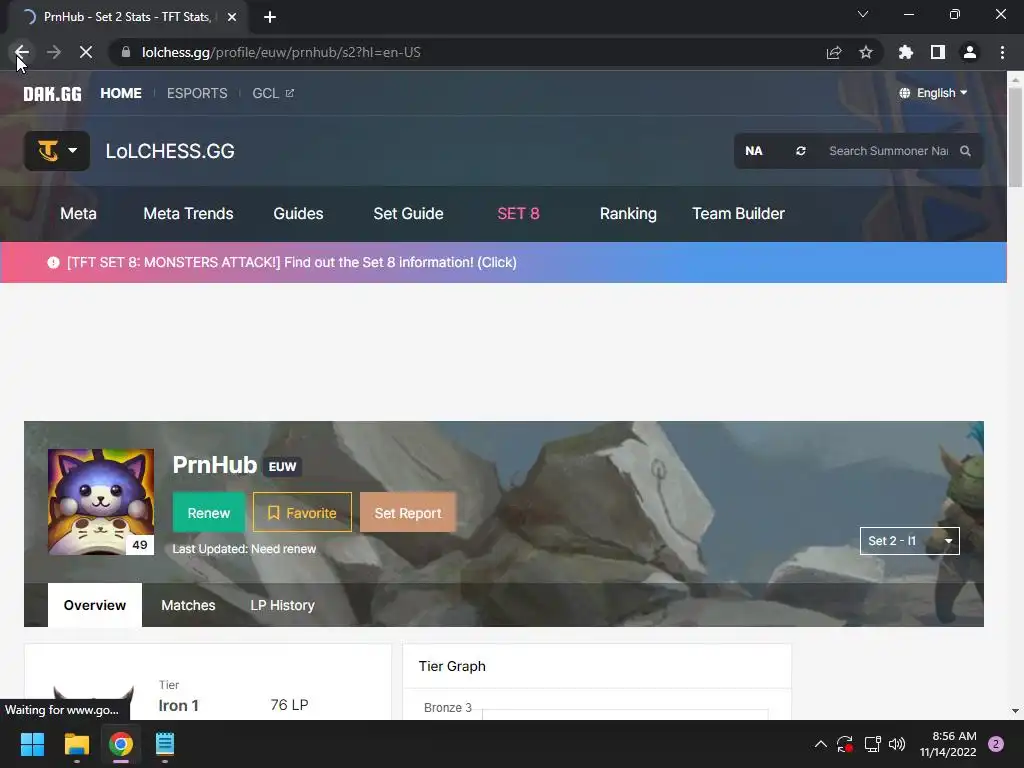Open the Guides menu item

(298, 214)
